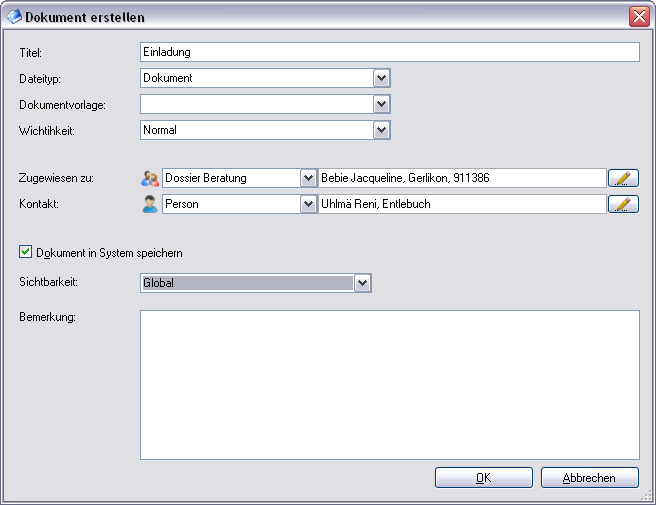
Task: Select the Bebie Jacqueline assignment field
Action: (x=462, y=178)
